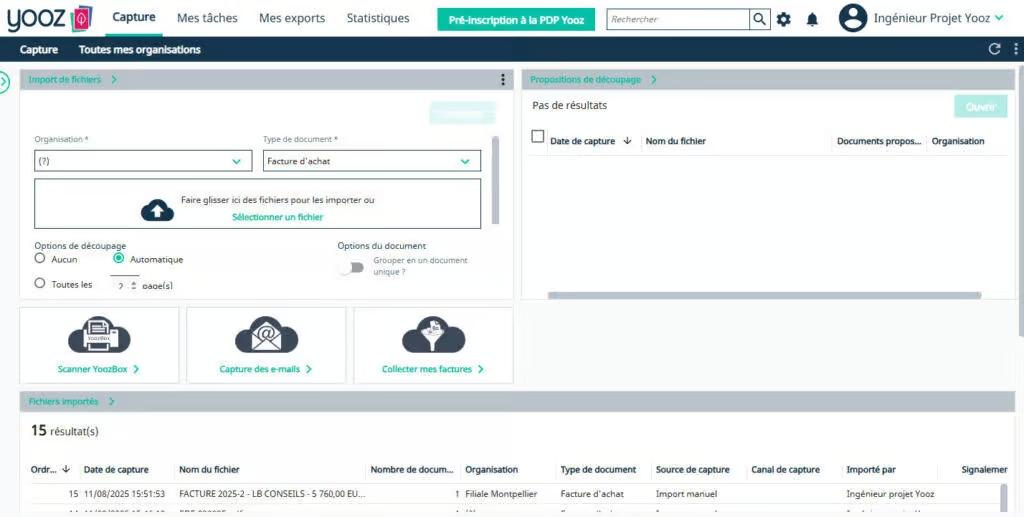This screenshot has width=1024, height=517.
Task: Open the Type de document dropdown
Action: [371, 161]
